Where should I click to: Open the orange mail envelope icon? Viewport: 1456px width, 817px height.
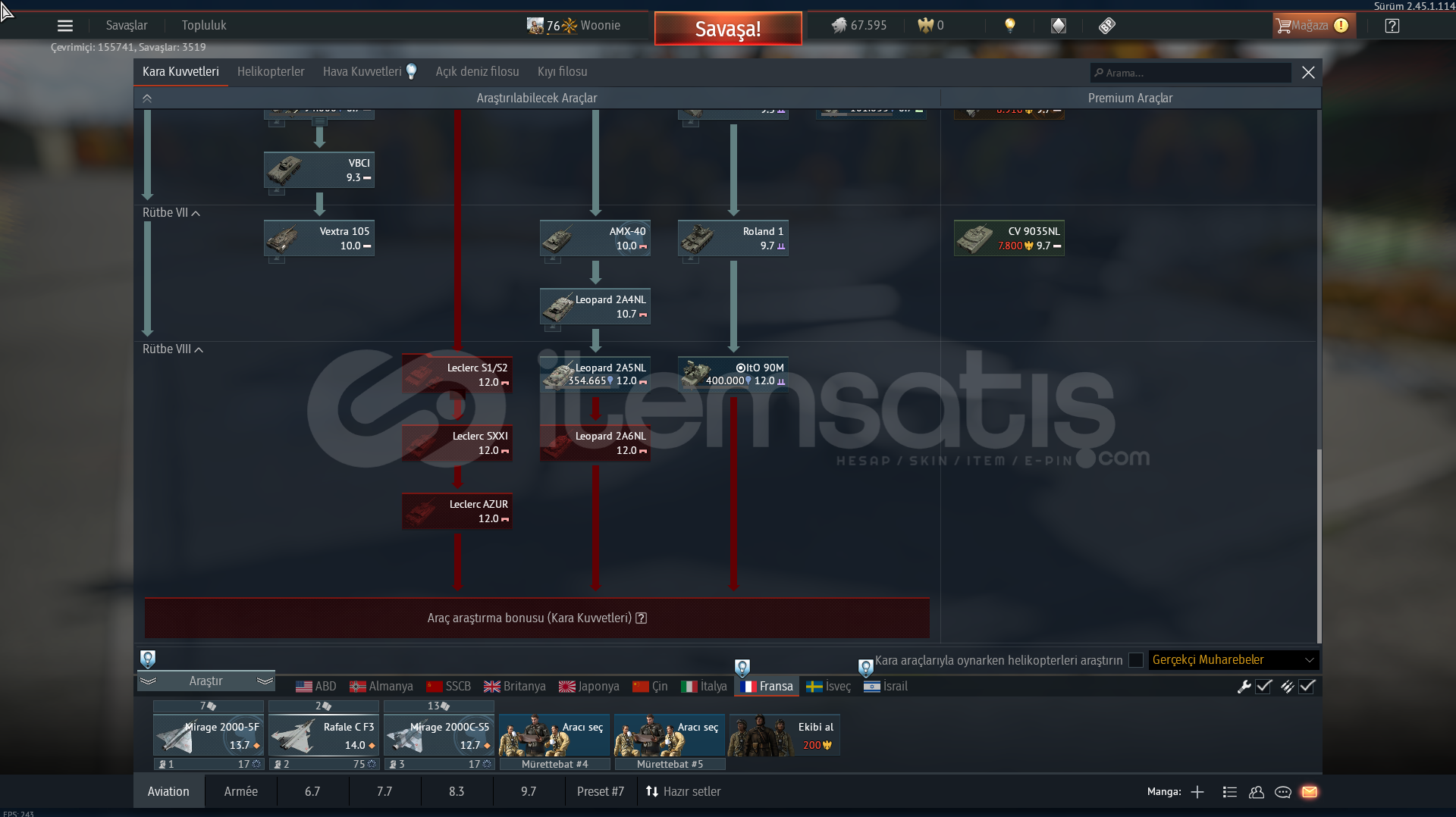tap(1309, 792)
